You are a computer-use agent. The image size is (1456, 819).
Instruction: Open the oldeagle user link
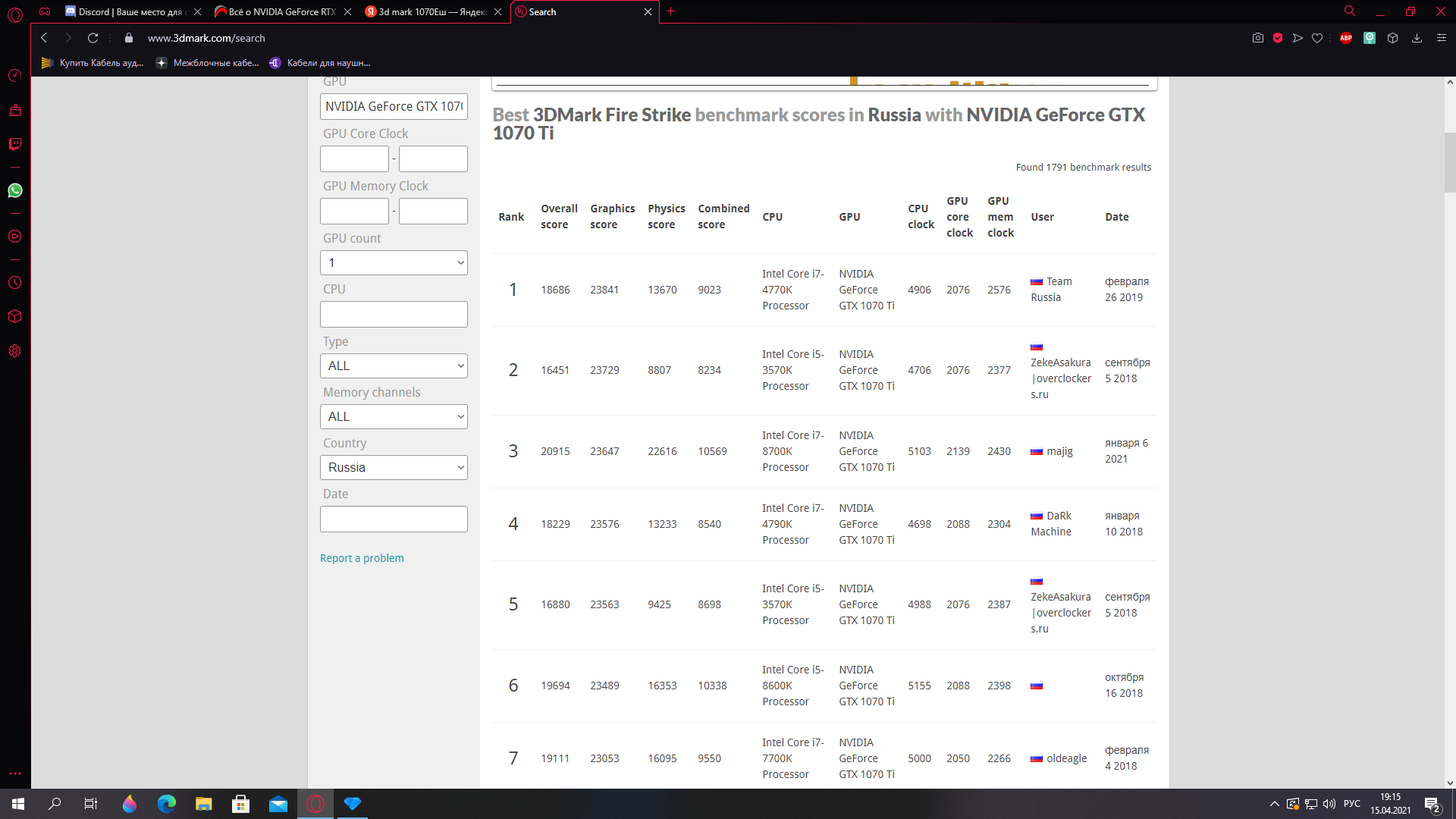tap(1066, 758)
